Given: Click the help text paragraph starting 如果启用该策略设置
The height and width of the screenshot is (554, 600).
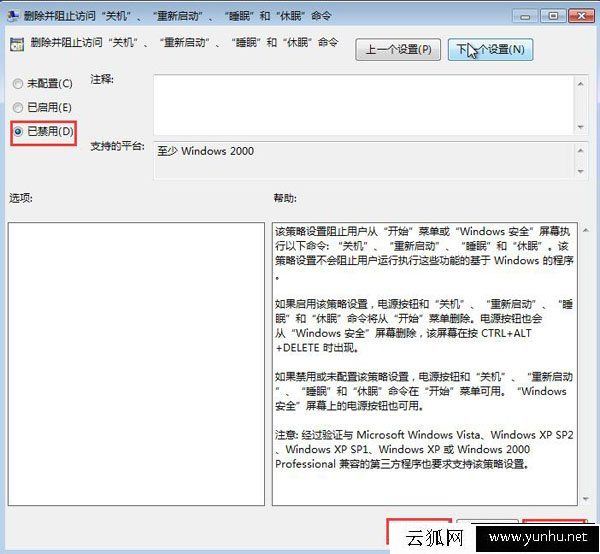Looking at the screenshot, I should [x=424, y=326].
